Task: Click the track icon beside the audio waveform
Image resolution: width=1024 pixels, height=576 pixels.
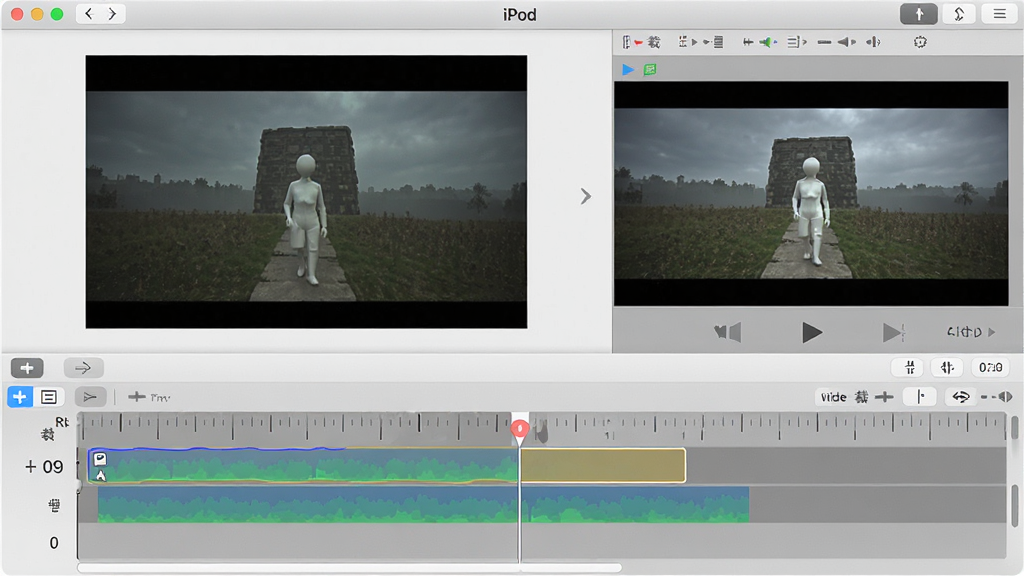Action: coord(55,505)
